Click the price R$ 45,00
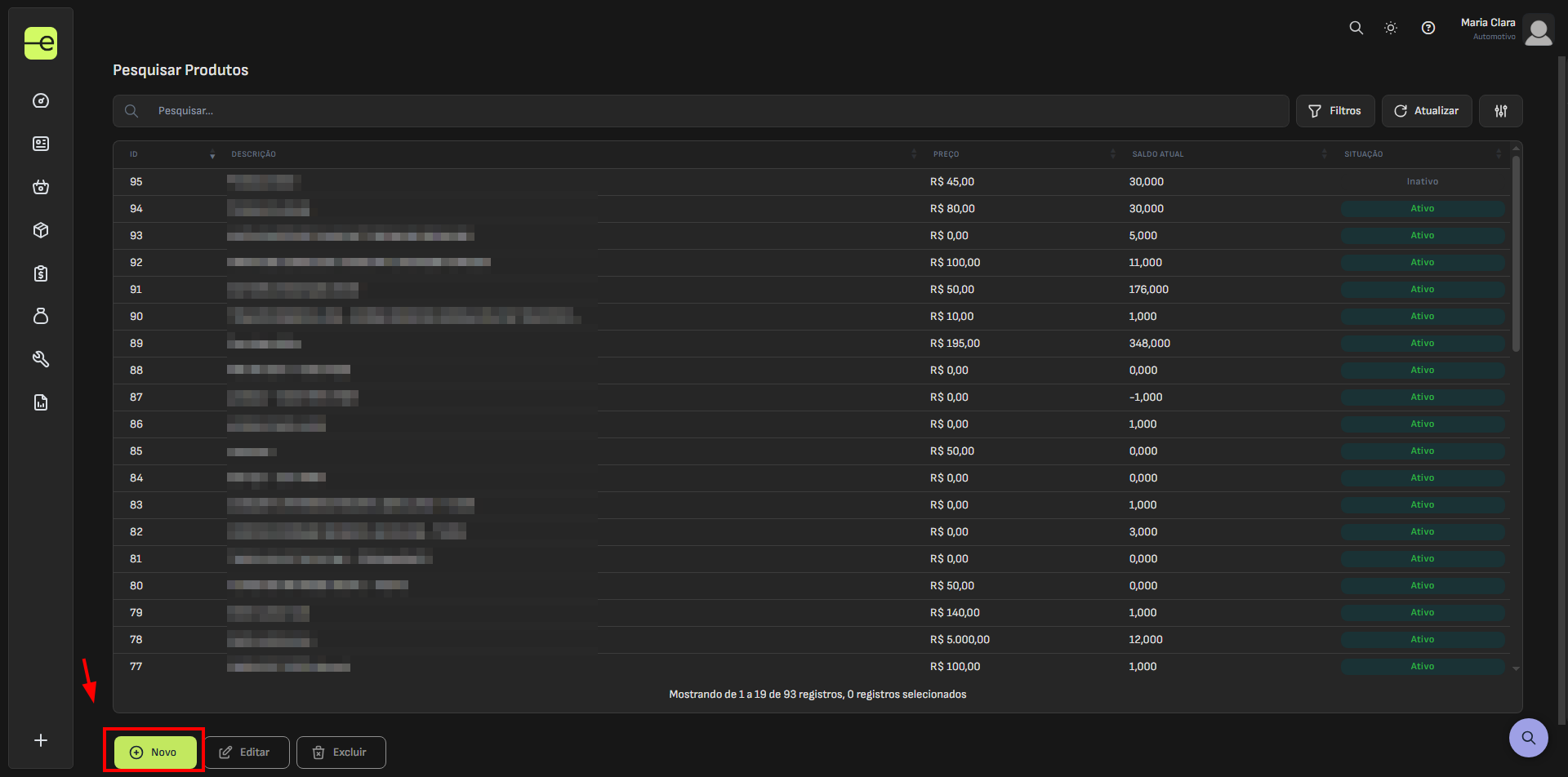The height and width of the screenshot is (777, 1568). click(x=951, y=182)
